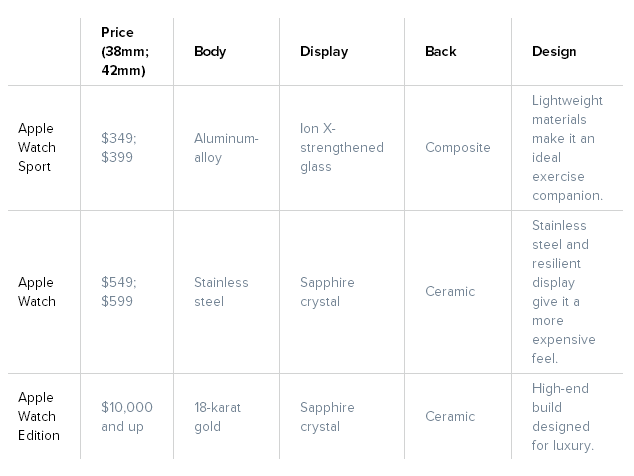Viewport: 634px width, 476px height.
Task: Select the Composite back cell
Action: point(458,148)
